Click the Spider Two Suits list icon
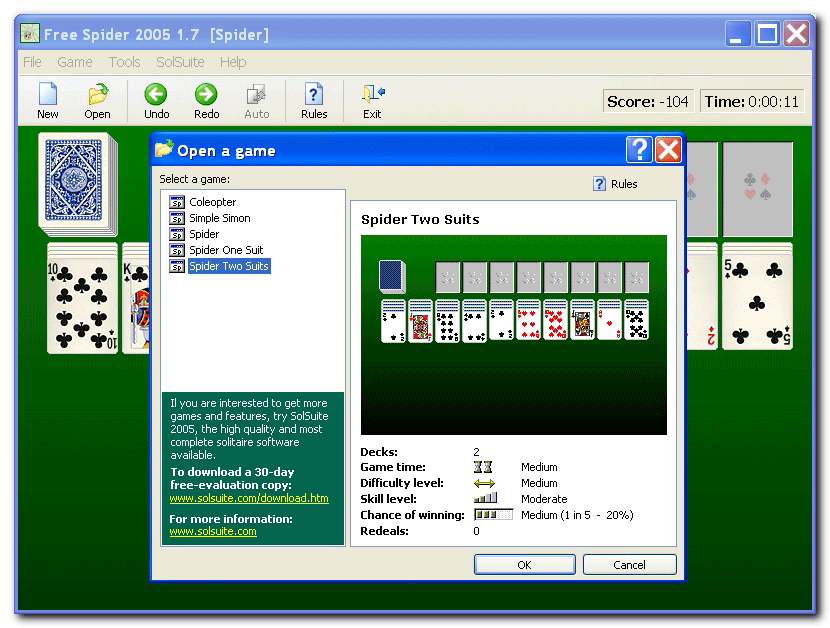 [x=177, y=266]
